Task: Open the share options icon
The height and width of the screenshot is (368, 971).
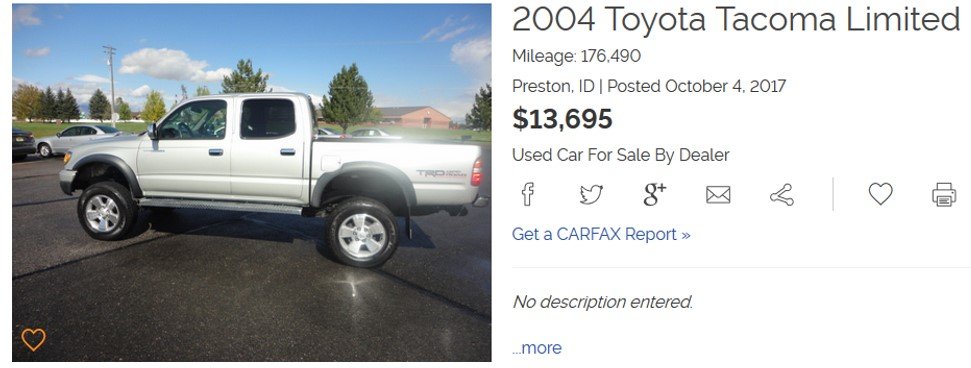Action: pyautogui.click(x=782, y=195)
